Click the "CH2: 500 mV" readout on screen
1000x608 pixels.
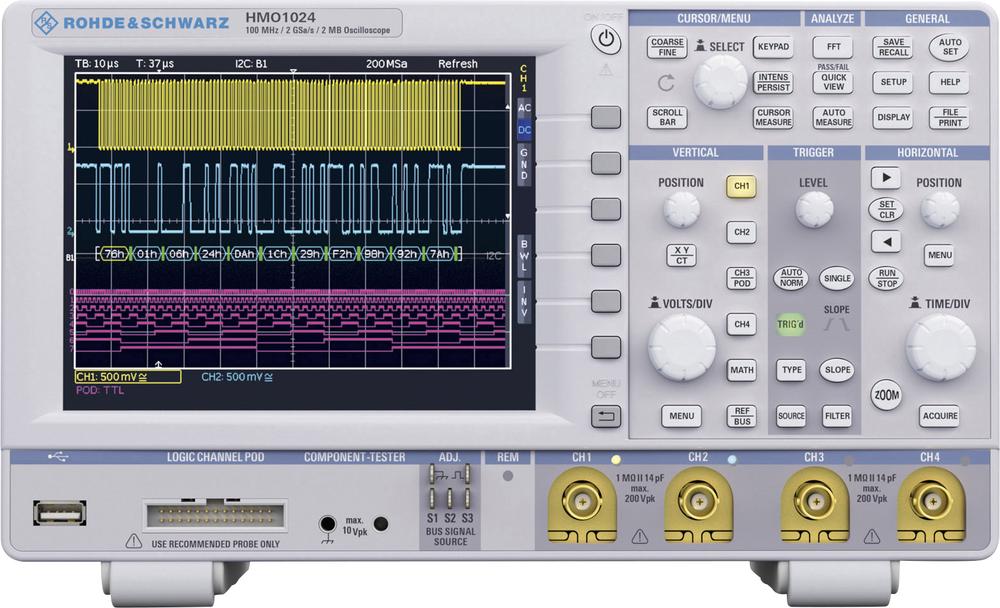pos(237,377)
